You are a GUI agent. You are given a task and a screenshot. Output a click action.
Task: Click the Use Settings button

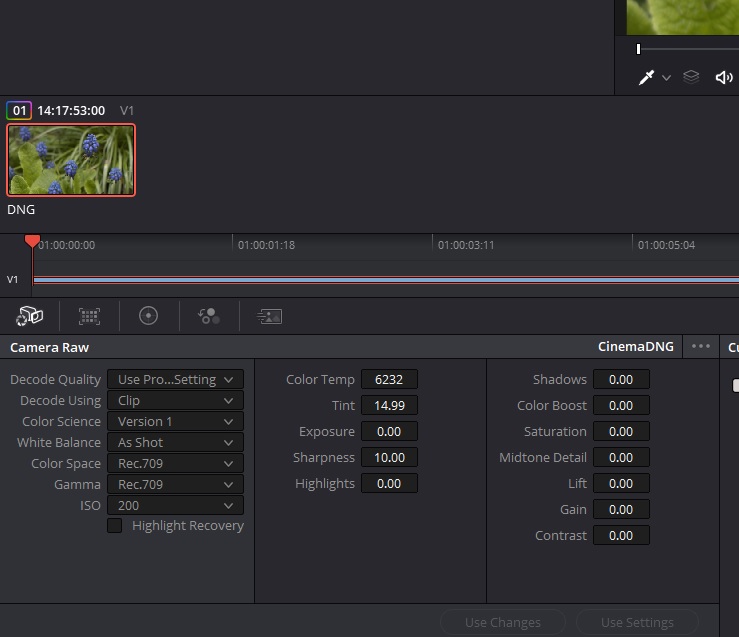coord(637,622)
